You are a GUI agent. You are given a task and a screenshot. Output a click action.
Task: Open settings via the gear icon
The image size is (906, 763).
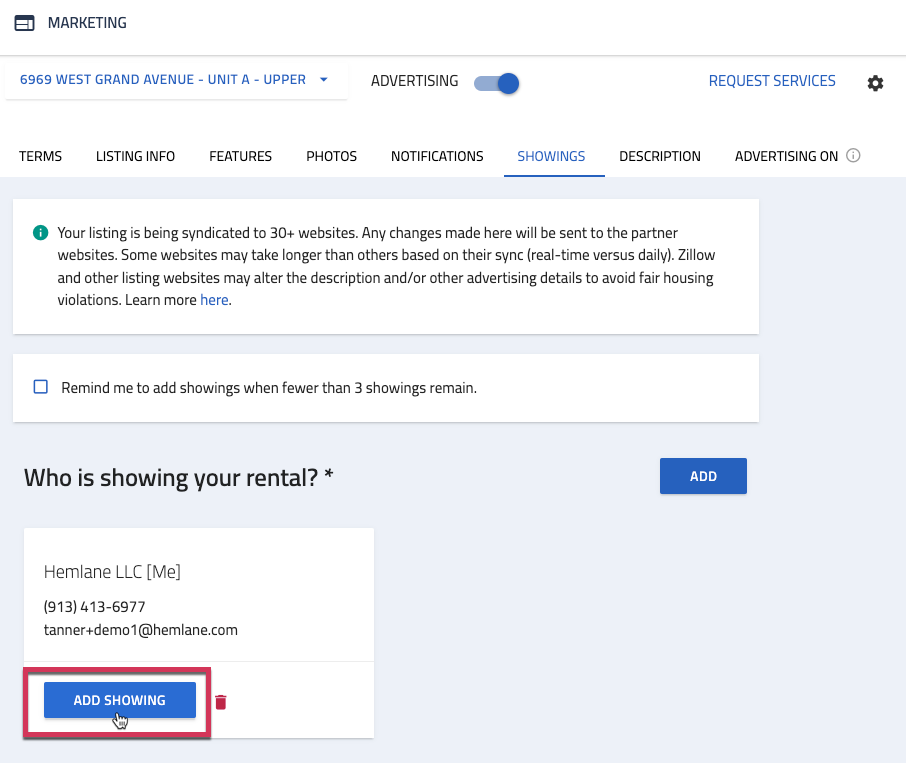pos(875,83)
